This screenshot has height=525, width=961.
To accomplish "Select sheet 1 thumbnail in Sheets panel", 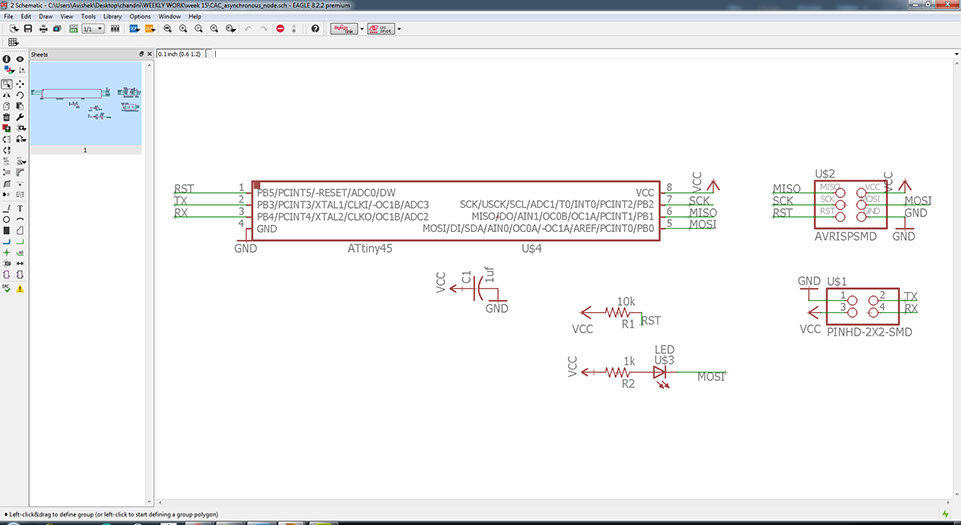I will point(86,104).
